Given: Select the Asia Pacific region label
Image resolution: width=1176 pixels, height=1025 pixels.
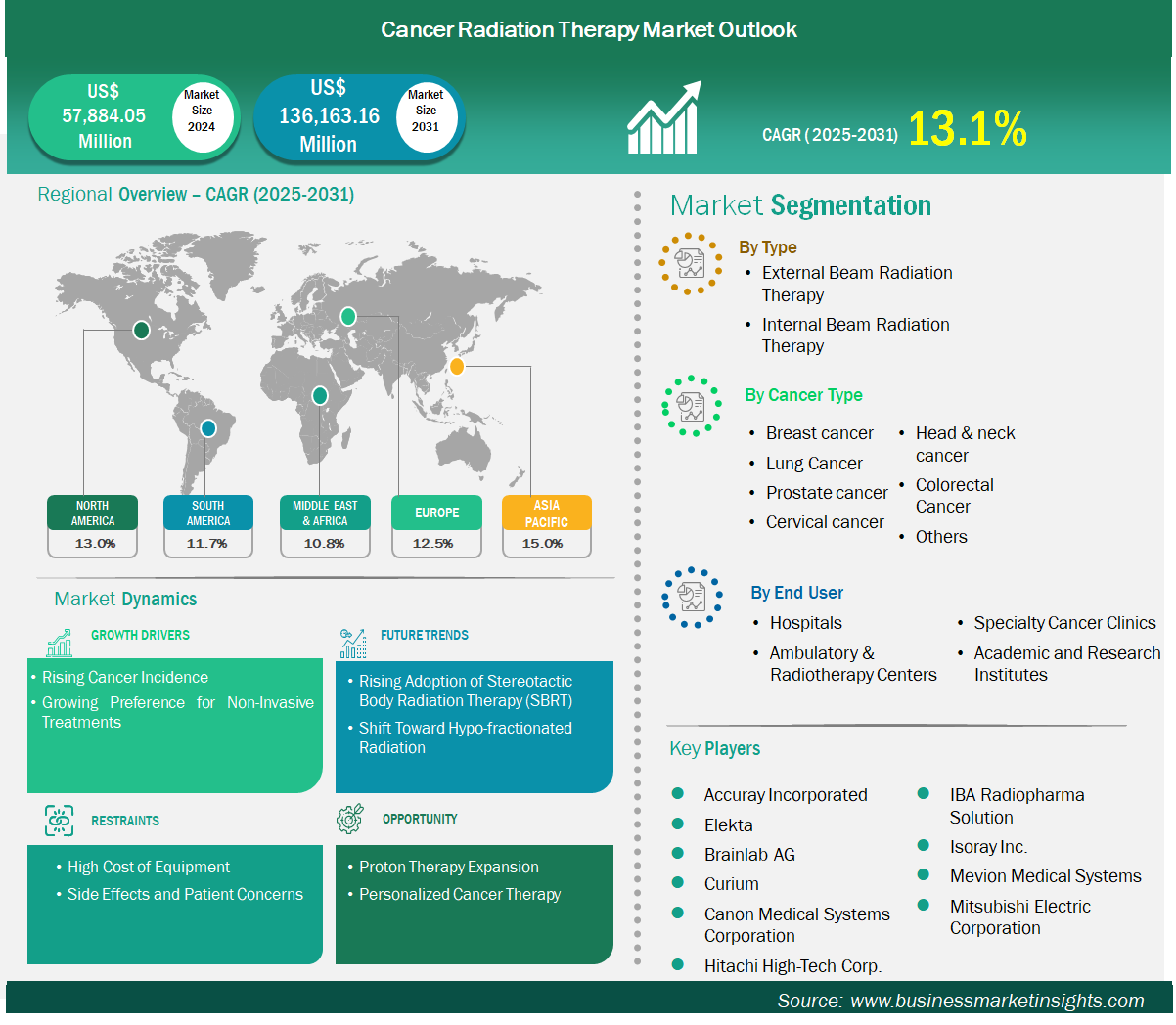Looking at the screenshot, I should (547, 512).
